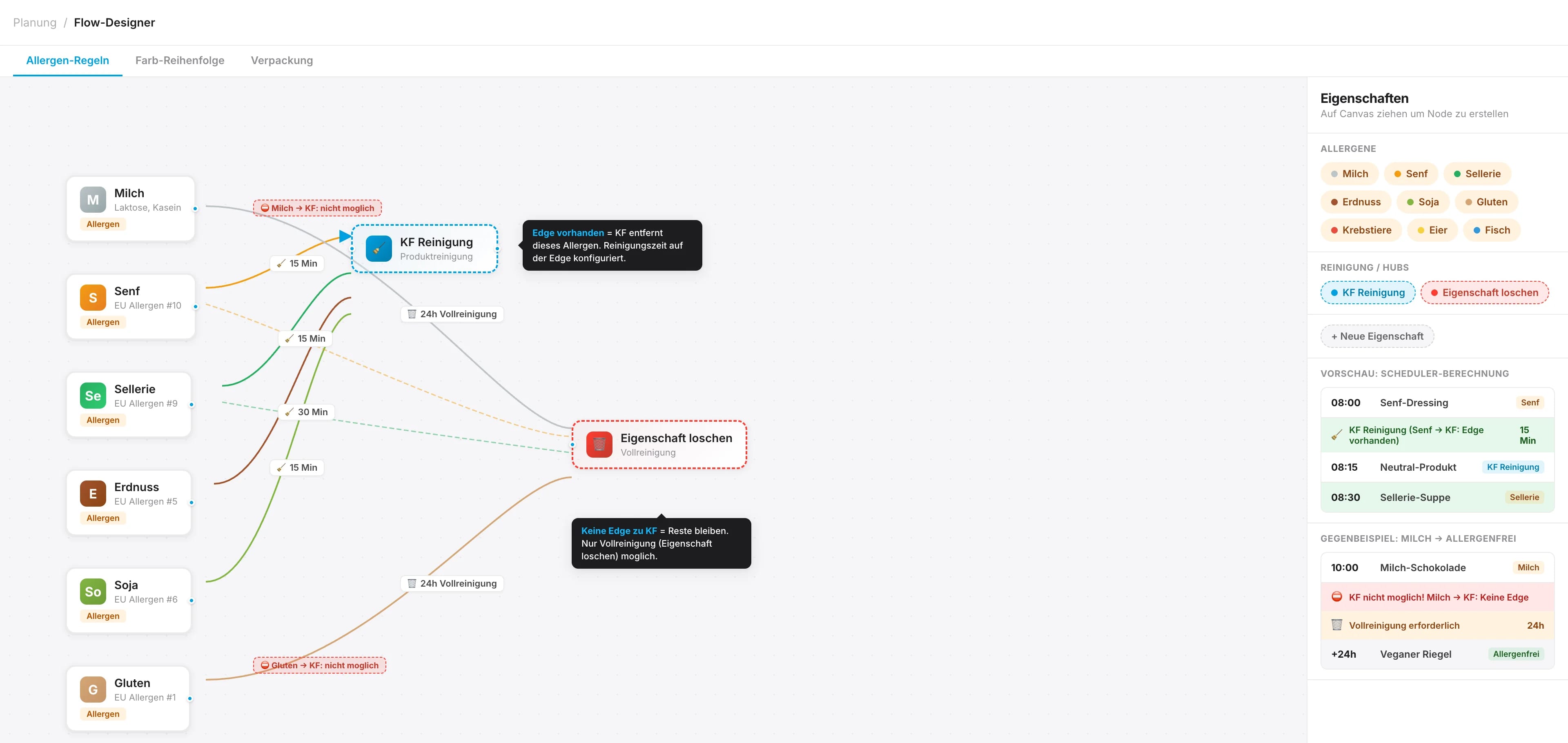The width and height of the screenshot is (1568, 743).
Task: Click the tan G Gluten icon
Action: pos(93,690)
